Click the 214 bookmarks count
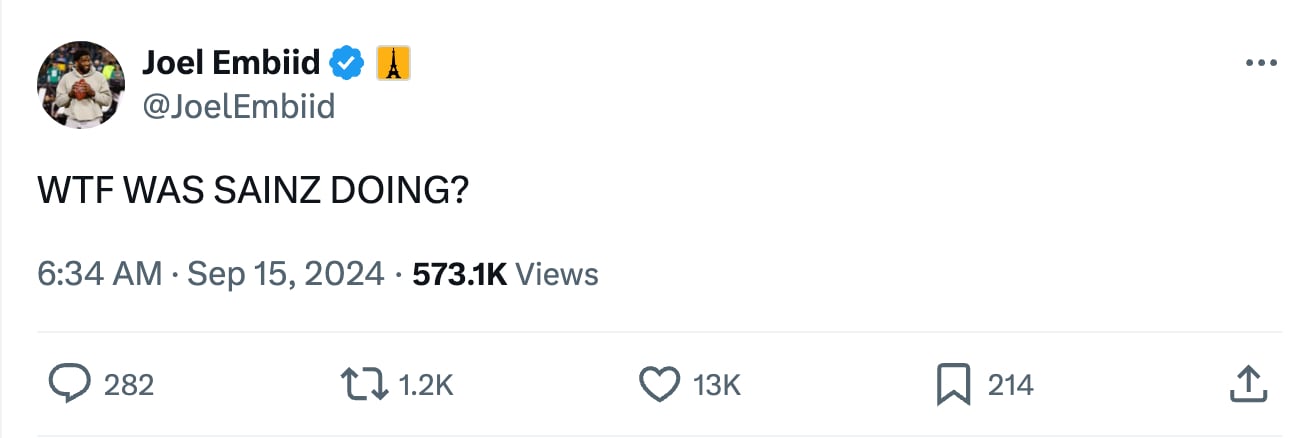Image resolution: width=1316 pixels, height=438 pixels. pyautogui.click(x=1011, y=385)
